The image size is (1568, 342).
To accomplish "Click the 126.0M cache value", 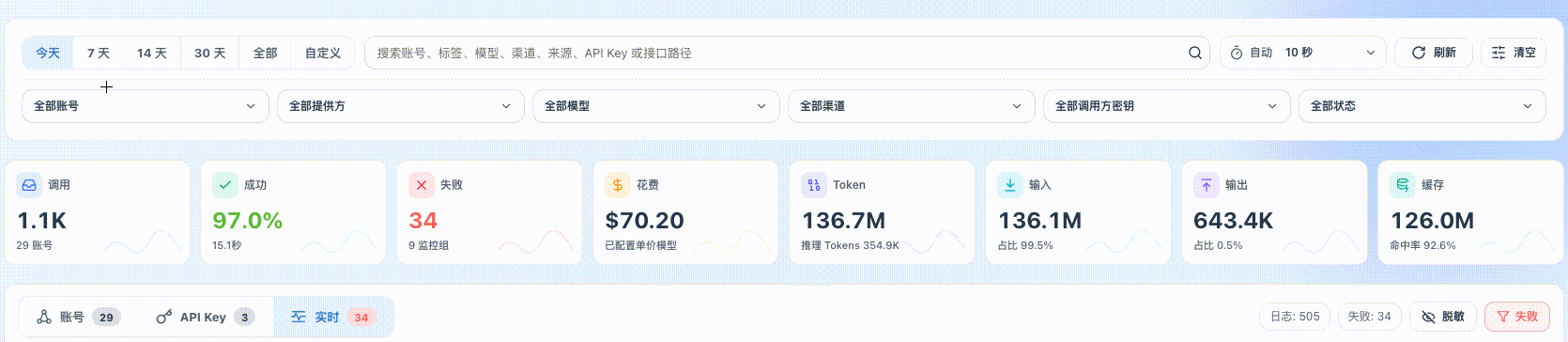I will (x=1432, y=221).
